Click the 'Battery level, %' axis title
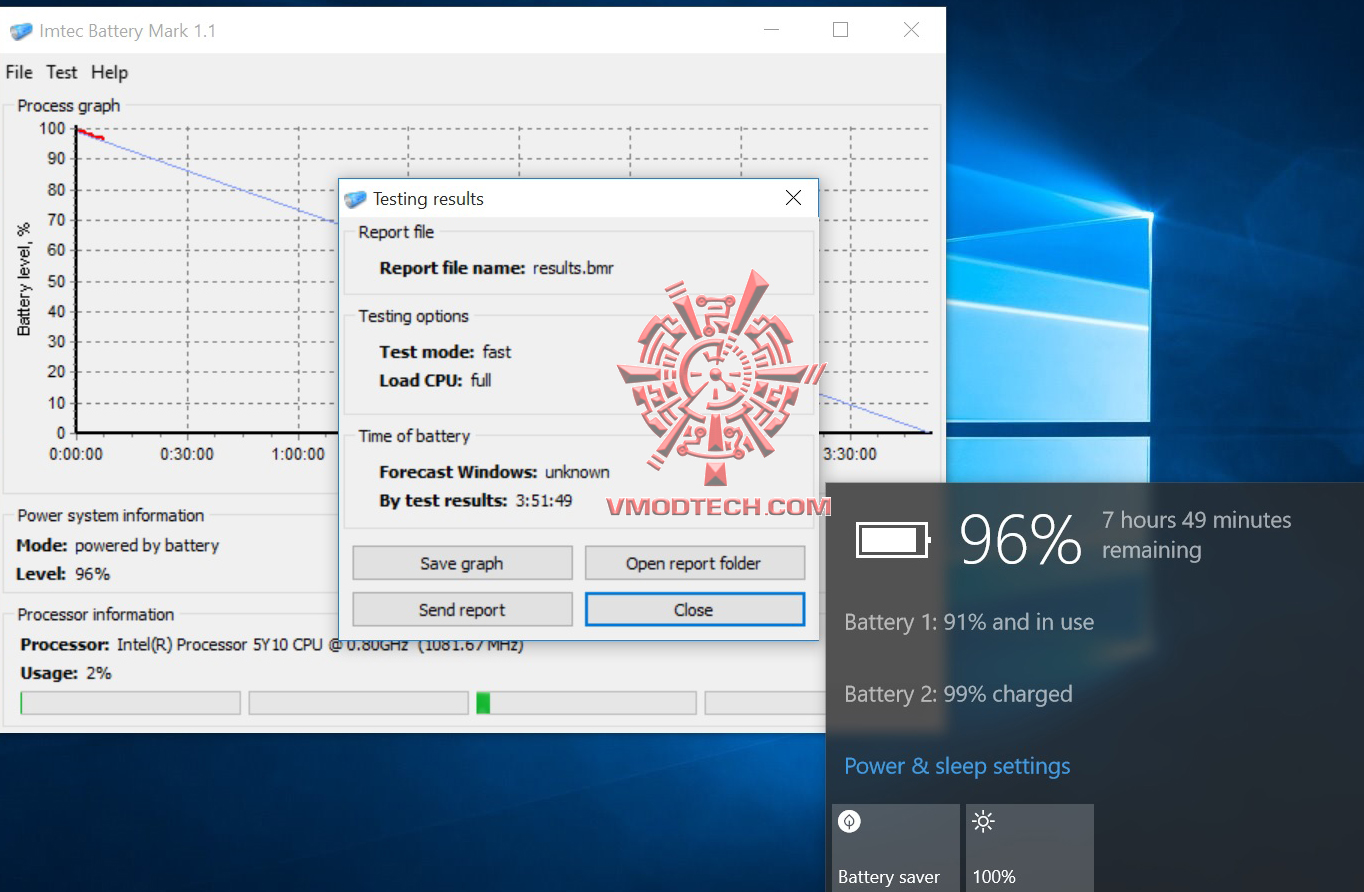This screenshot has height=892, width=1364. point(24,279)
